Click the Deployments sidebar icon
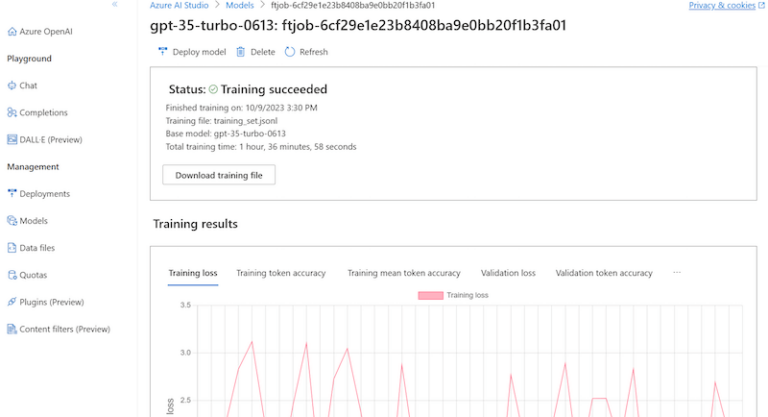The height and width of the screenshot is (417, 768). tap(12, 194)
